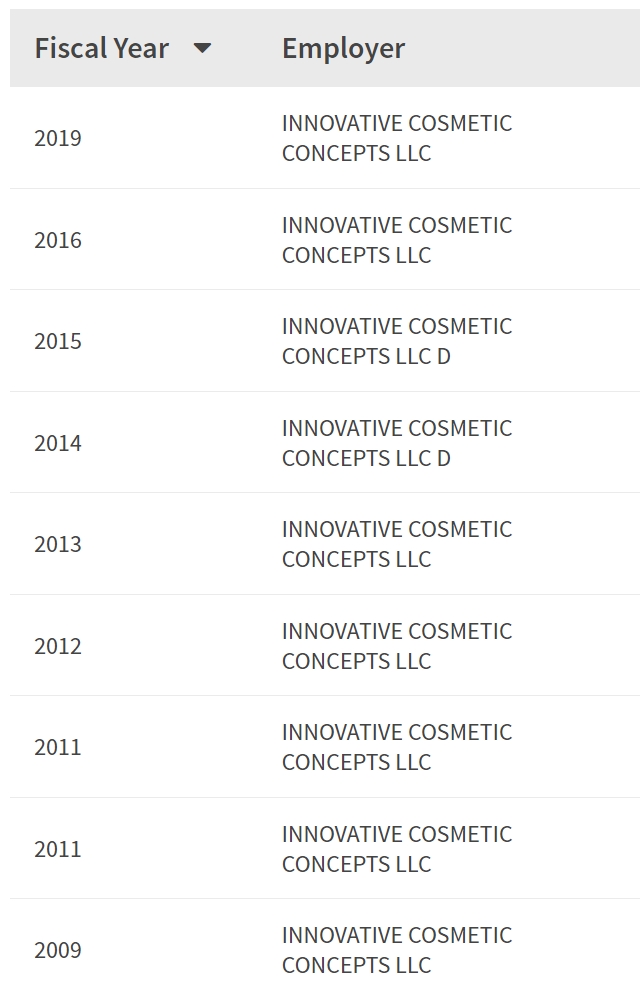Select the 2016 fiscal year cell
The width and height of the screenshot is (640, 998).
click(x=58, y=240)
